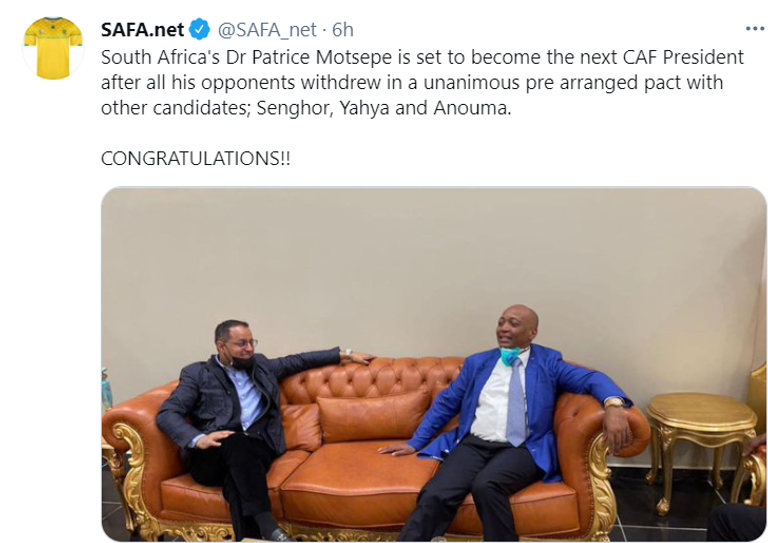The width and height of the screenshot is (768, 543).
Task: Click 'CAF President' in the tweet text
Action: point(692,56)
